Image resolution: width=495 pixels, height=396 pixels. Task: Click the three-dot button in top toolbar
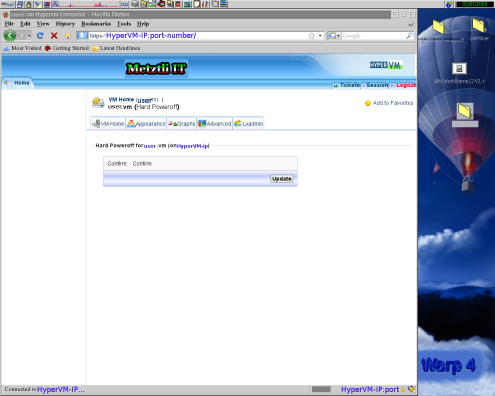pos(124,4)
